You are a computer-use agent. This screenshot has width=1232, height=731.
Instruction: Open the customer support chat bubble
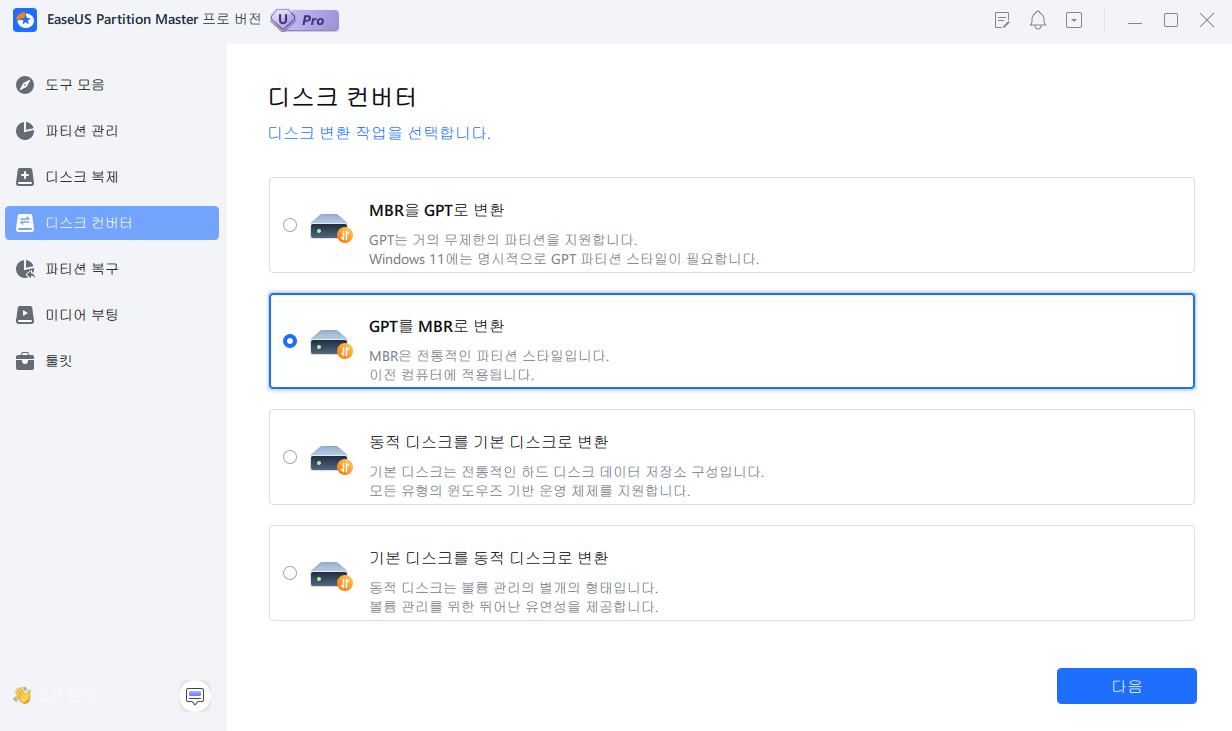(x=195, y=696)
